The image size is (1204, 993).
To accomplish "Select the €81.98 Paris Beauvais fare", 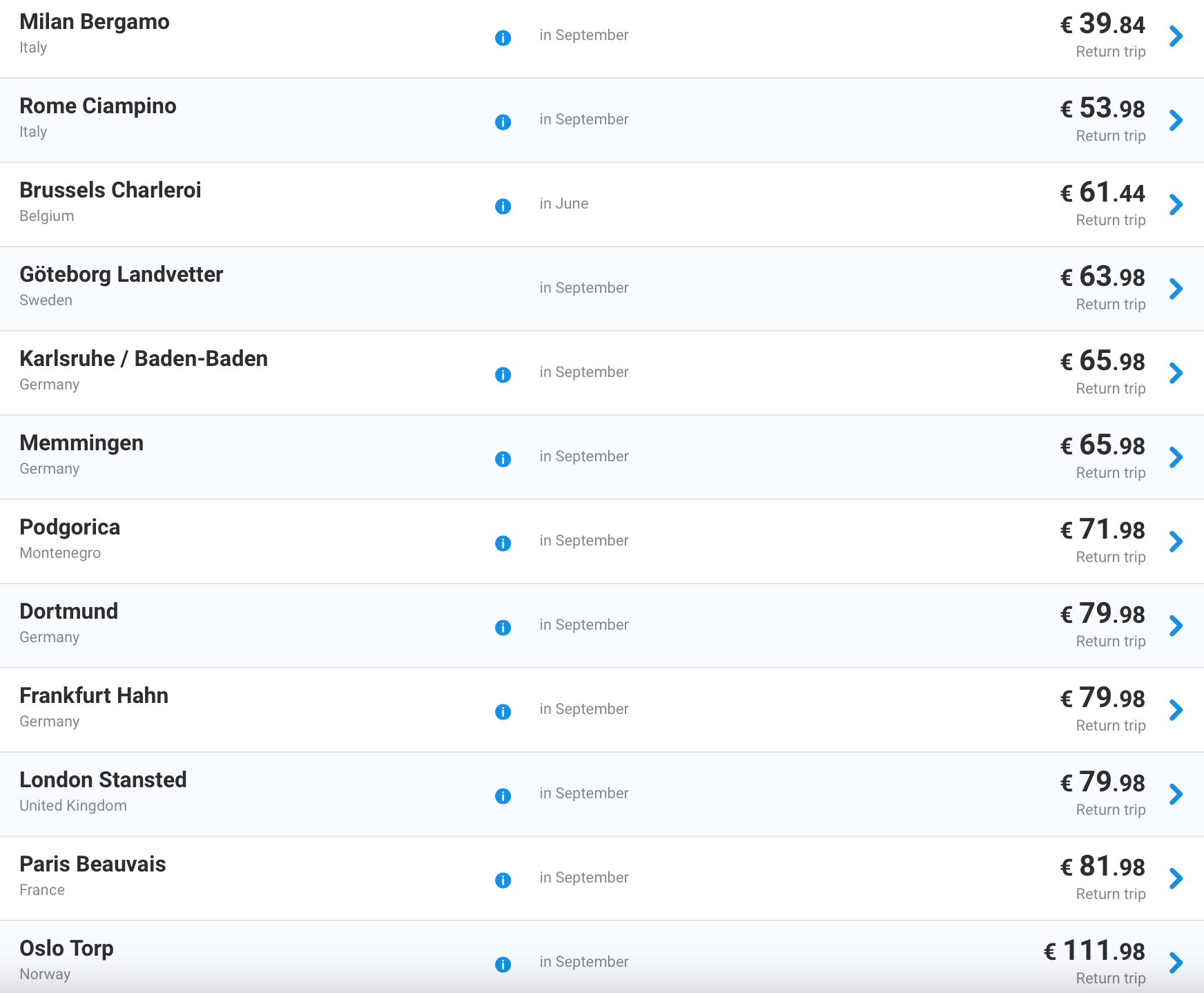I will [x=1103, y=867].
